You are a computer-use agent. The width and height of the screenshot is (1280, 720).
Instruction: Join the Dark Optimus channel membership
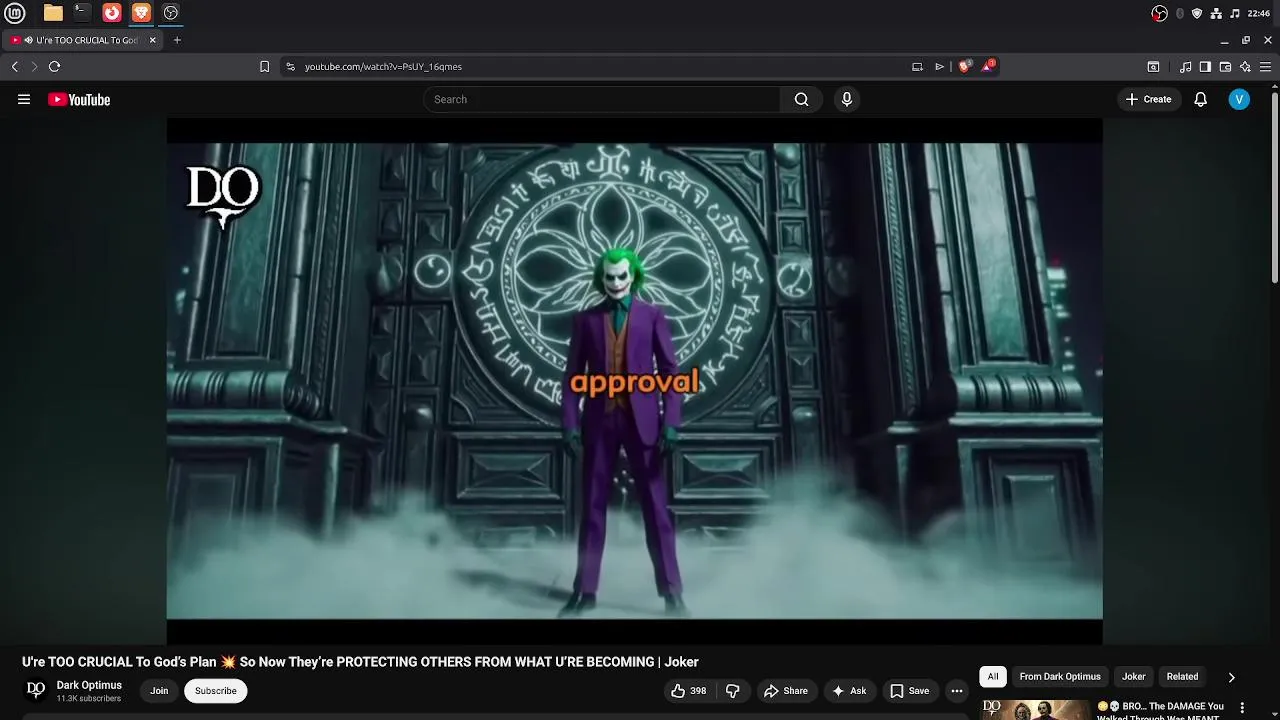tap(159, 691)
